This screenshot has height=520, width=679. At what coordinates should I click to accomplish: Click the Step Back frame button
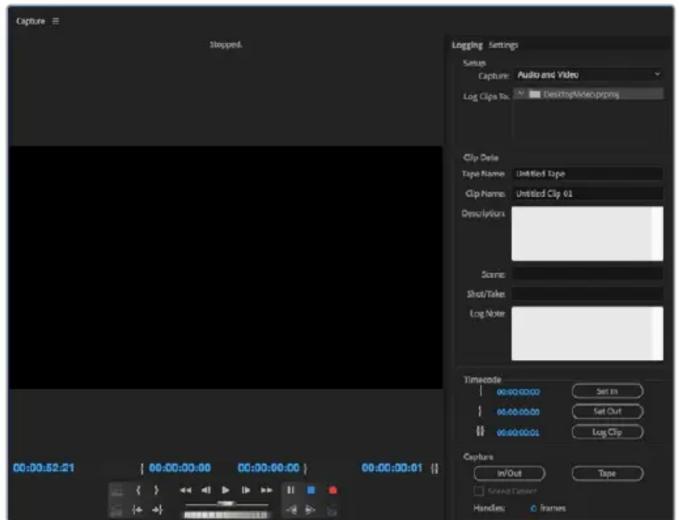point(206,490)
